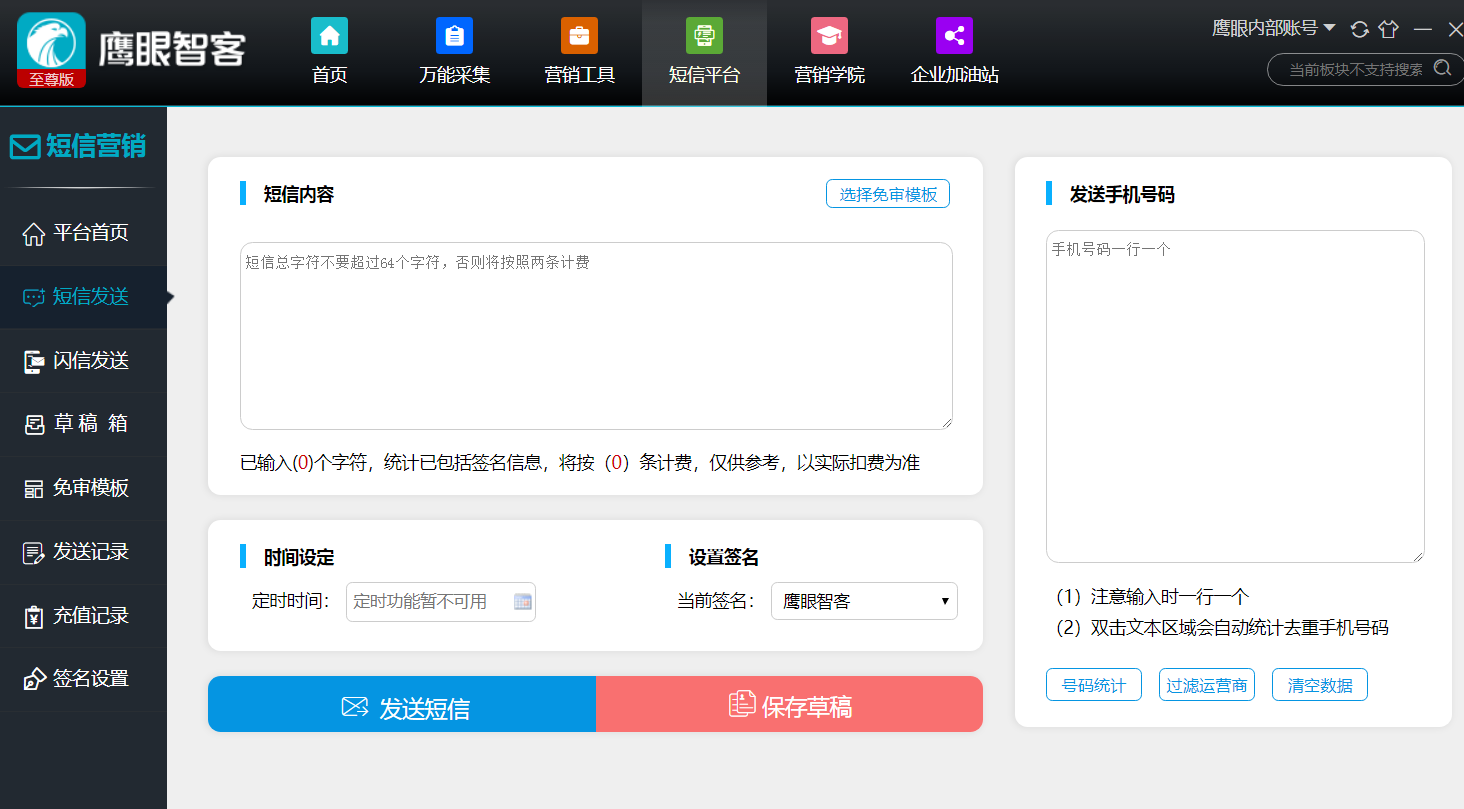Viewport: 1464px width, 809px height.
Task: Click the 手机号码一行一个 phone numbers text area
Action: click(1235, 397)
